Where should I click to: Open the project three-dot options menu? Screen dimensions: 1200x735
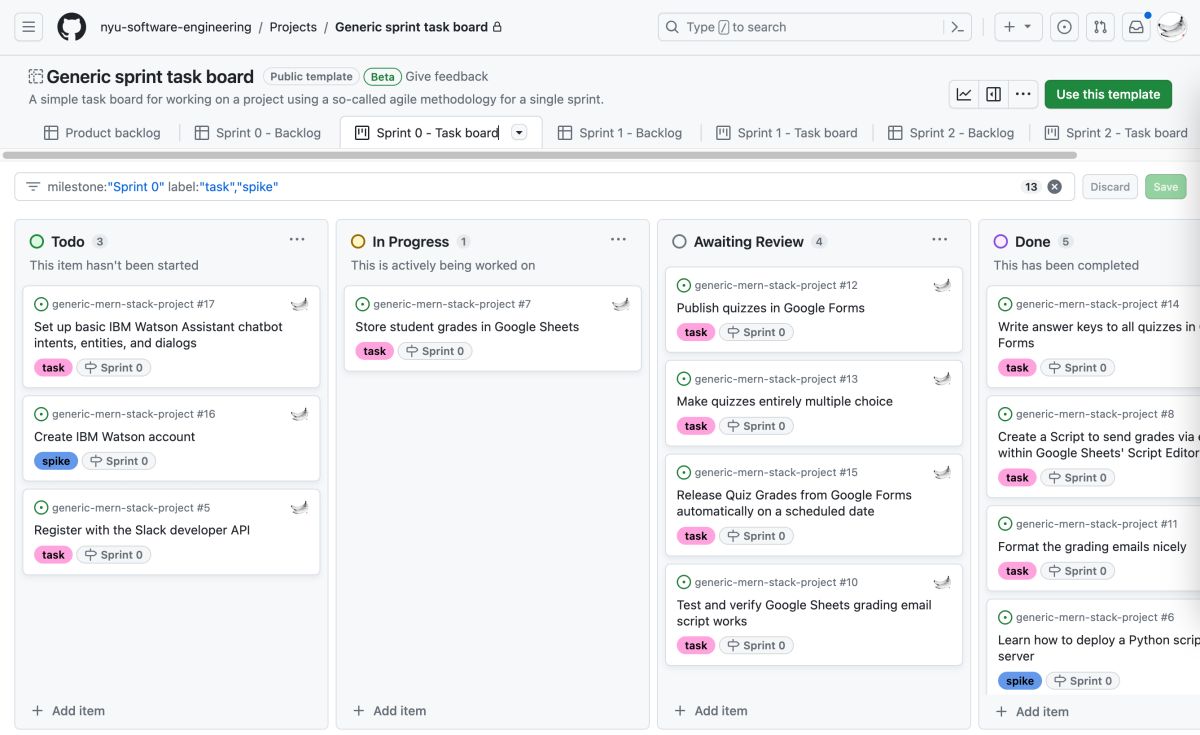click(1022, 94)
